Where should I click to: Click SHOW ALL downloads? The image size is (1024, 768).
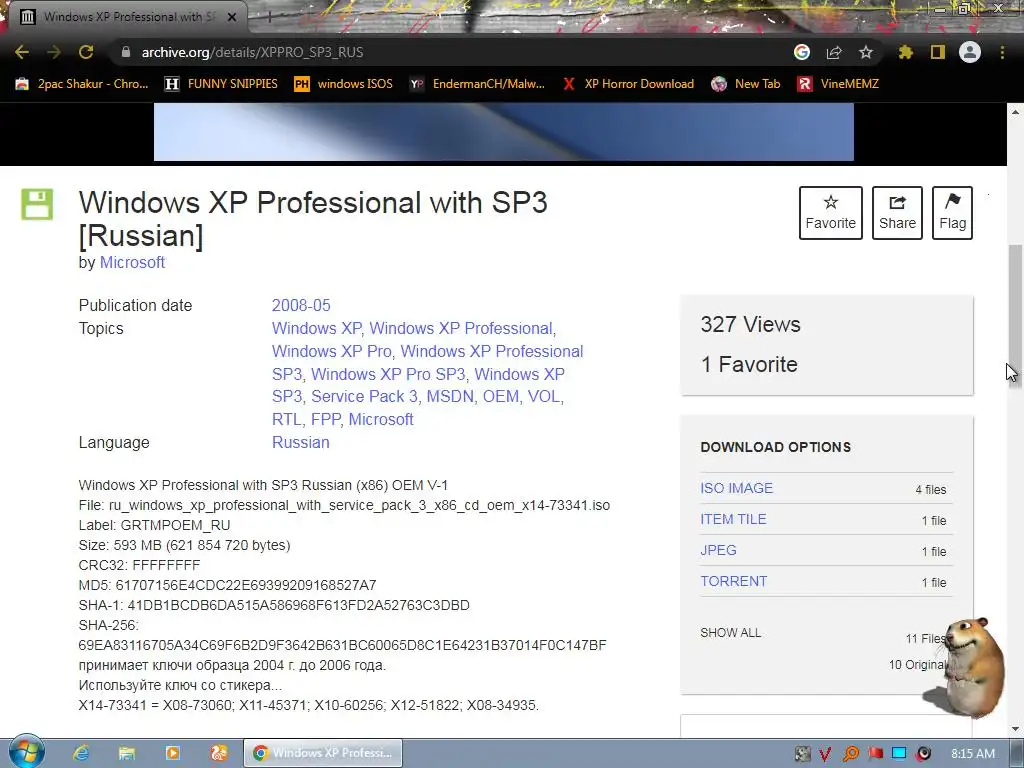pos(730,633)
